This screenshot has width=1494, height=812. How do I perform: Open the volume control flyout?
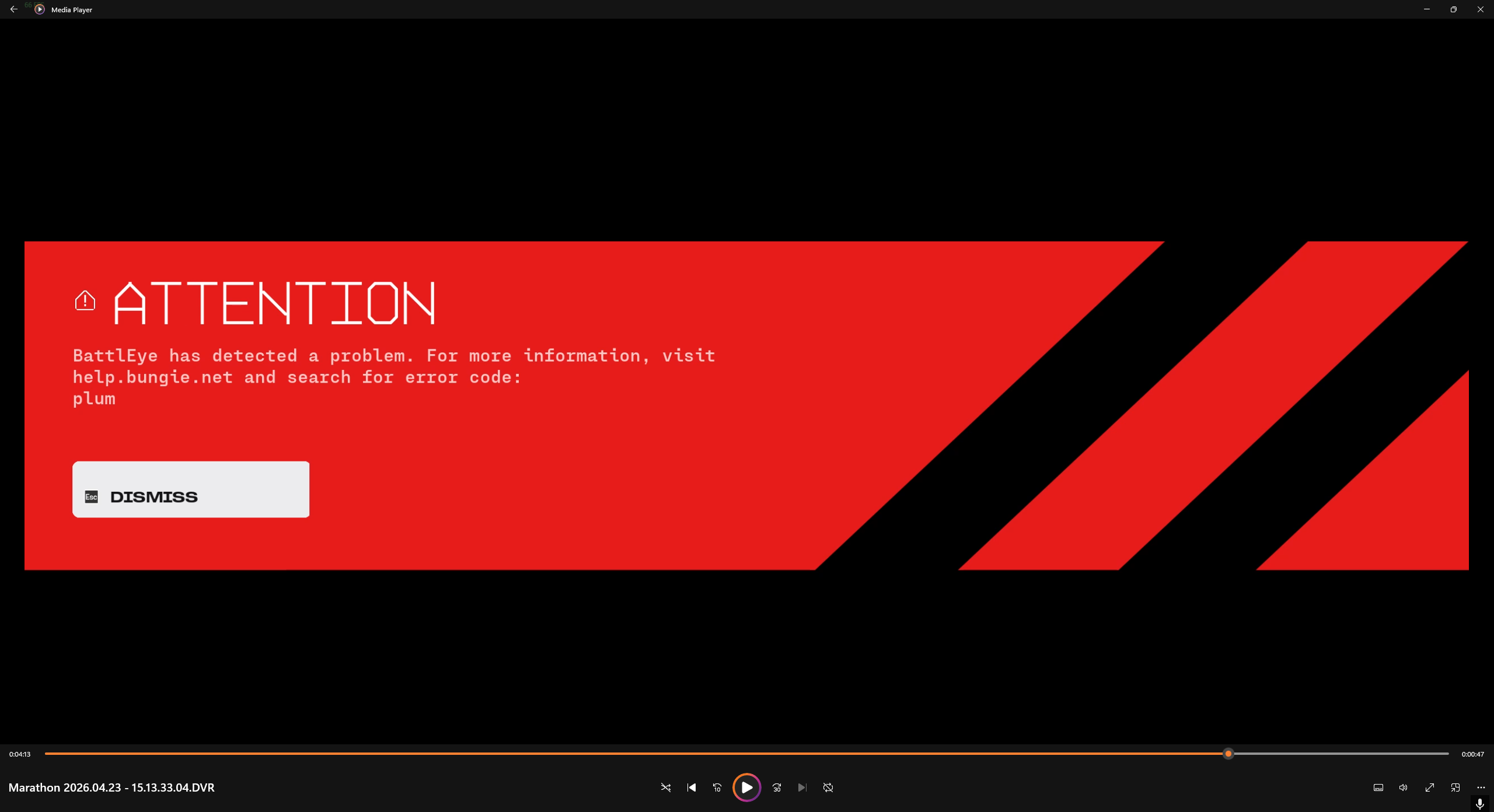[1404, 787]
